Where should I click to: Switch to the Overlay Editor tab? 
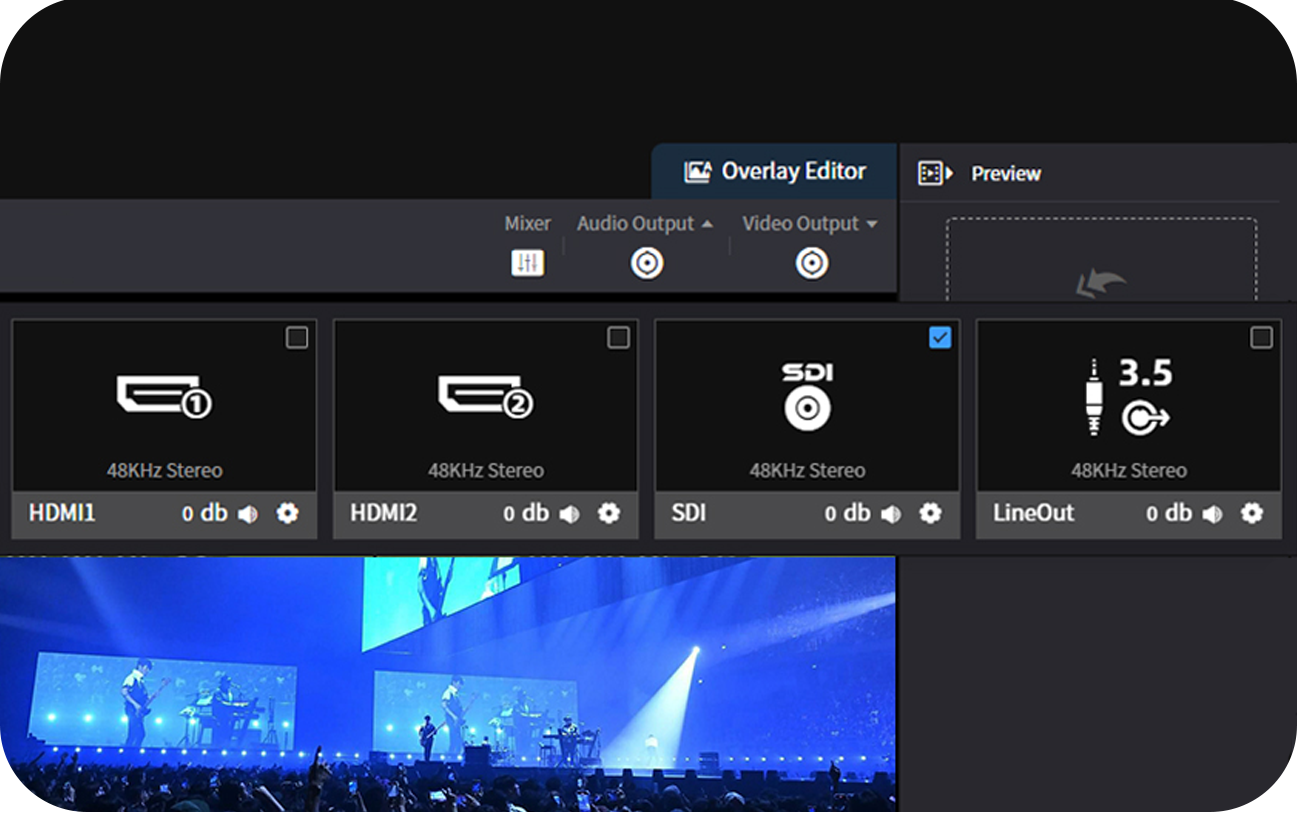tap(775, 172)
